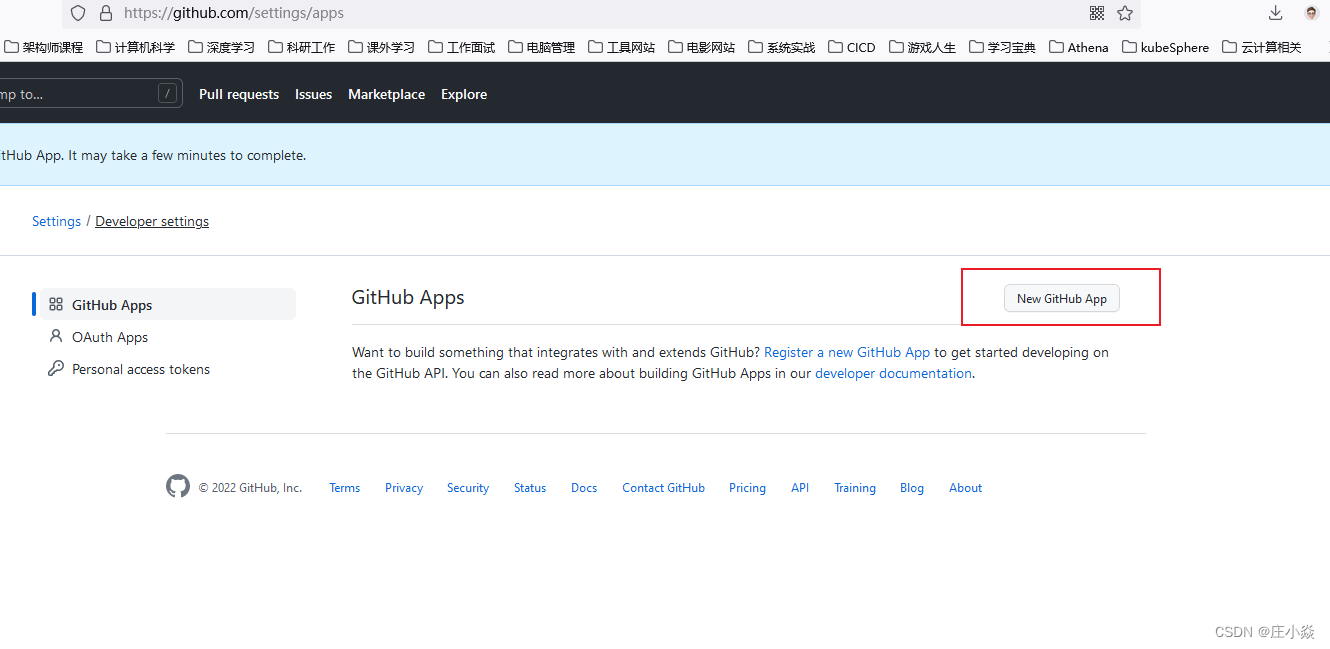Open the 系统实战 bookmark folder
Viewport: 1330px width, 649px height.
(x=781, y=47)
